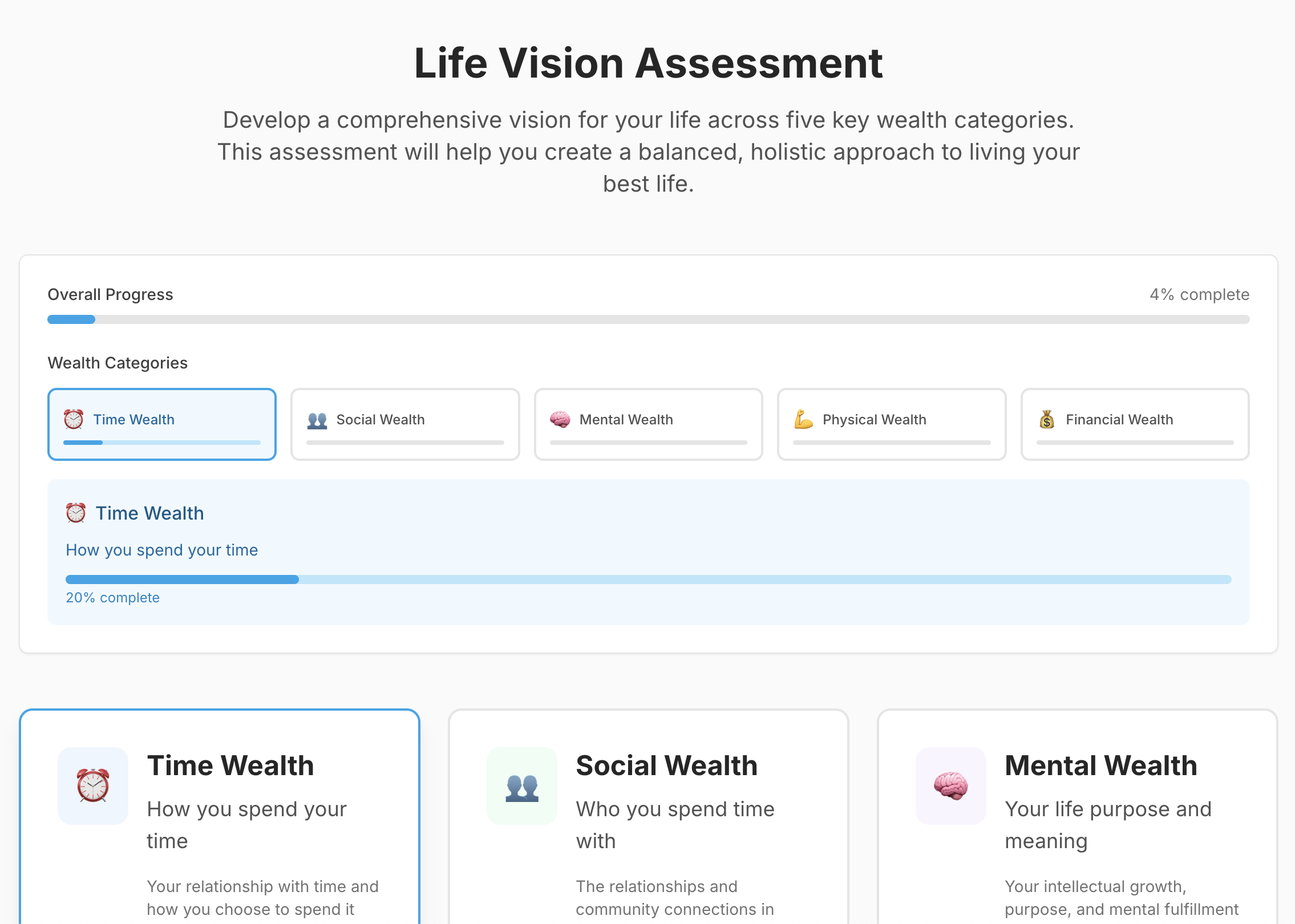Click the alarm clock icon in Time Wealth detail panel
This screenshot has height=924, width=1295.
(76, 512)
